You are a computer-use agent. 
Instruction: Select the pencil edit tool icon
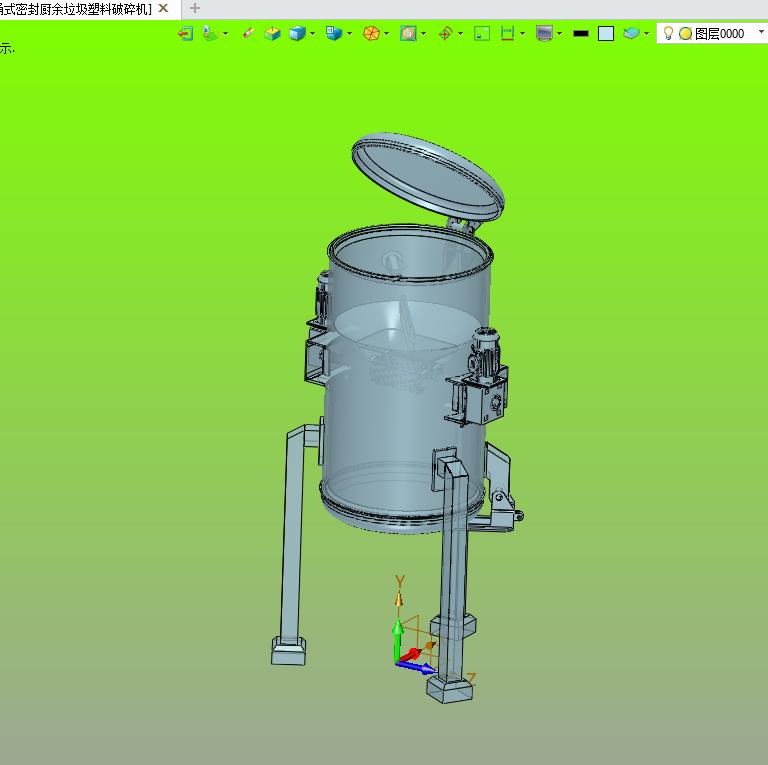coord(248,33)
